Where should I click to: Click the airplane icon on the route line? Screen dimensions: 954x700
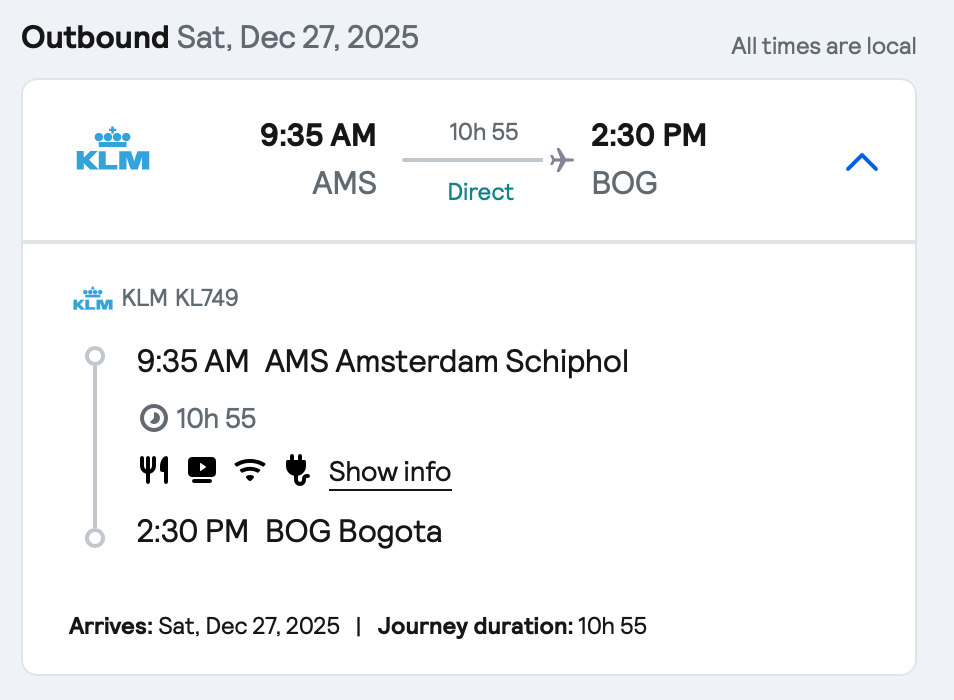562,160
